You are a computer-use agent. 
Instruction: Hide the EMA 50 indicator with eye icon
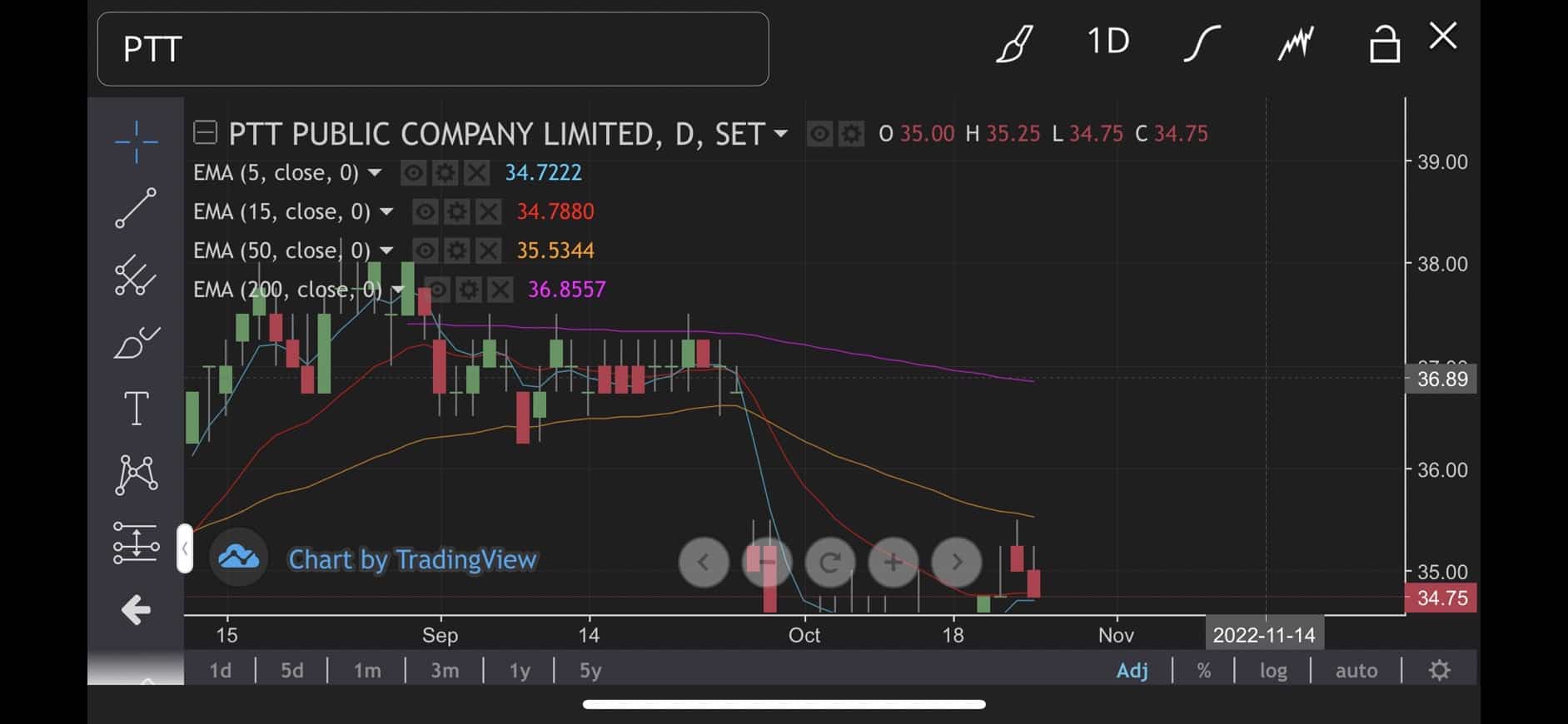point(426,250)
